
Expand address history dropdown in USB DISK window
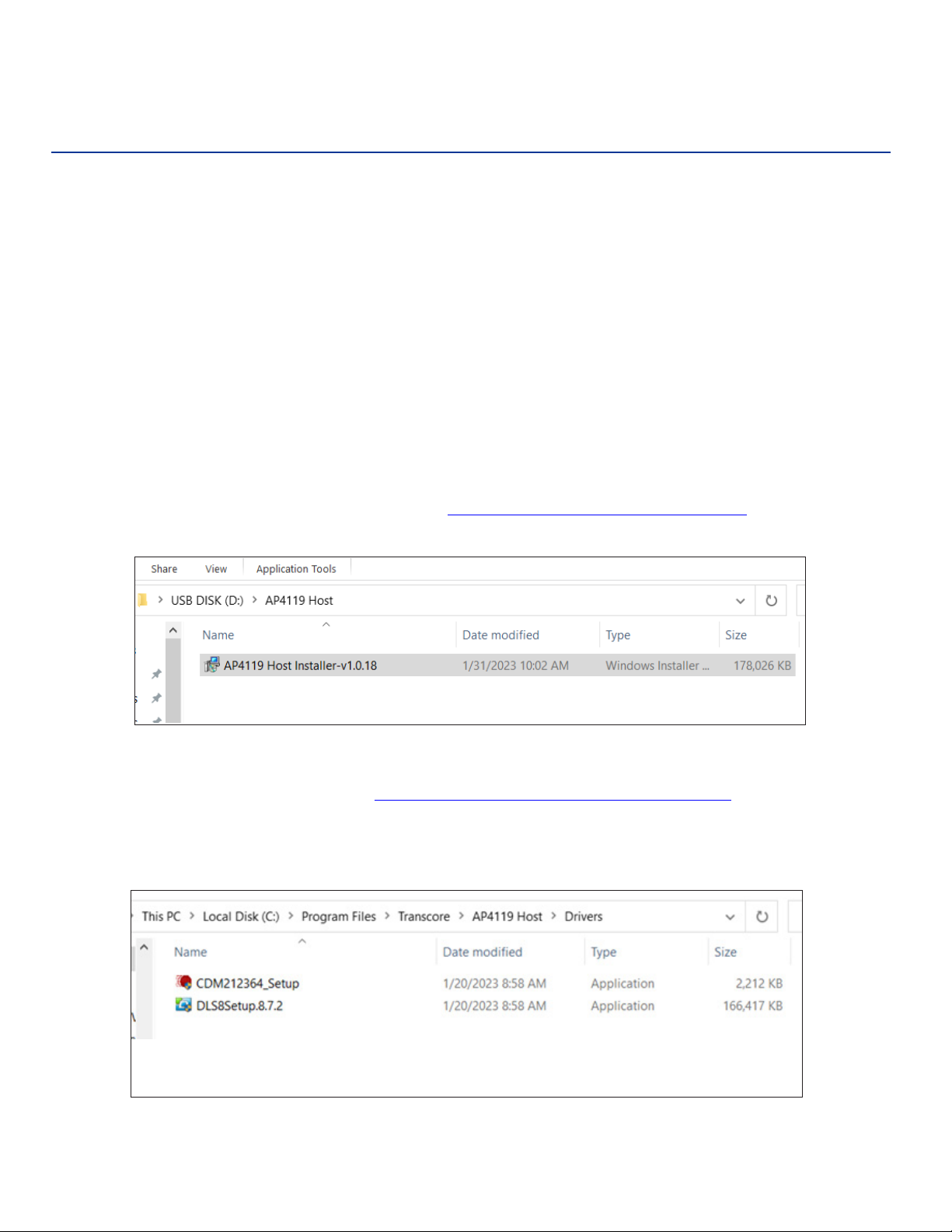(740, 601)
